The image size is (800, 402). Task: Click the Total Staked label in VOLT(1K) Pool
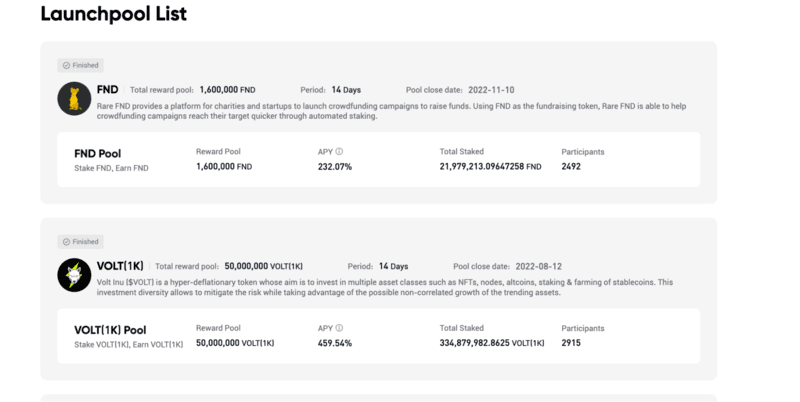(x=462, y=328)
